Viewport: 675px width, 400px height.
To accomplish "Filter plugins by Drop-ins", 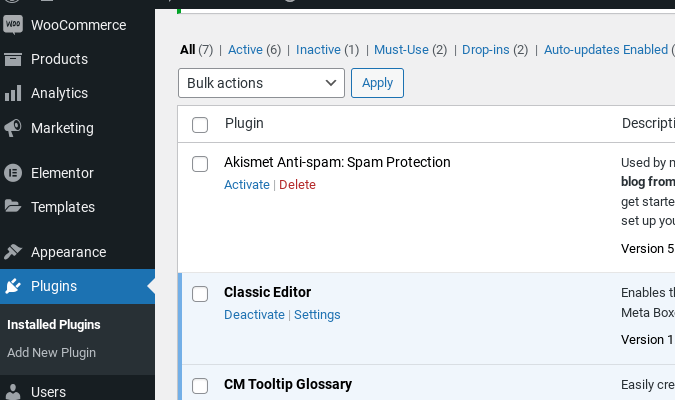I will click(486, 50).
